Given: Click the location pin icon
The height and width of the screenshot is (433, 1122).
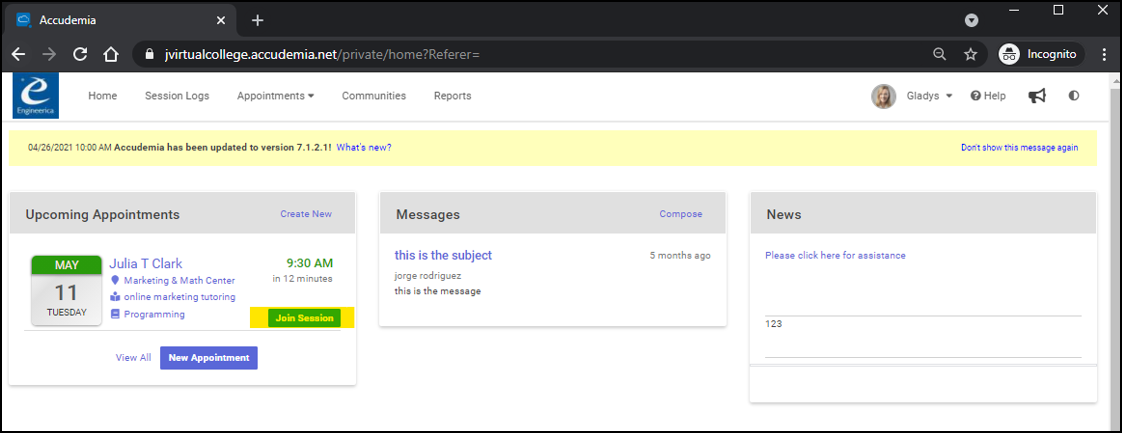Looking at the screenshot, I should [114, 281].
